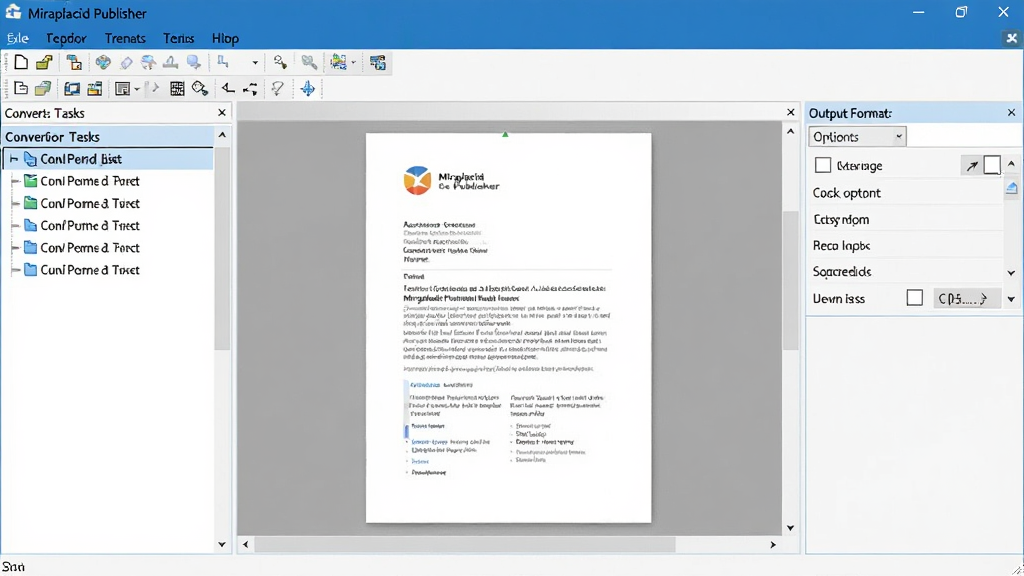Screen dimensions: 1024x576
Task: Toggle the Uevn lass checkbox
Action: click(x=915, y=298)
